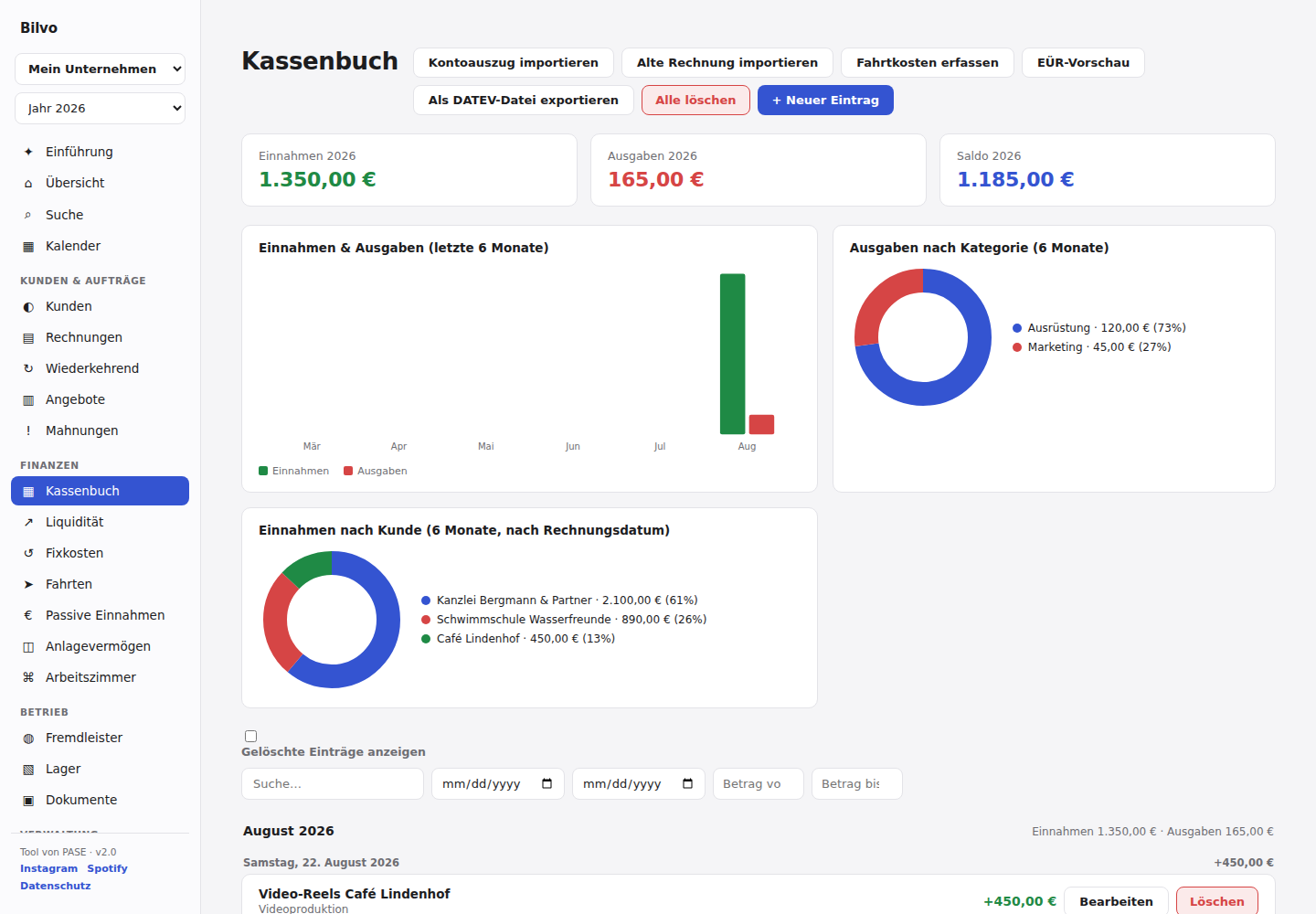Click the Fixkosten cycle icon
Screen dimensions: 1316x914
tap(28, 553)
